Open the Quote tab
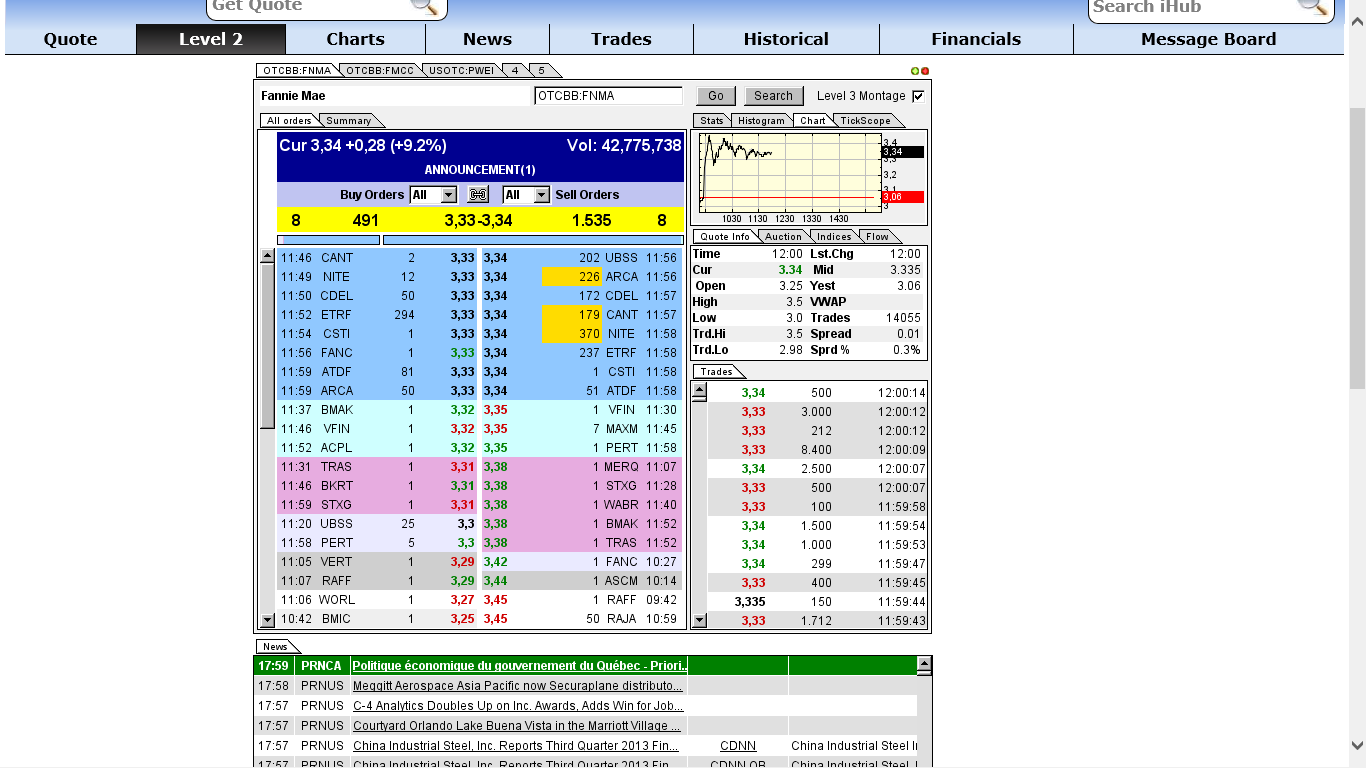The height and width of the screenshot is (768, 1366). click(70, 39)
